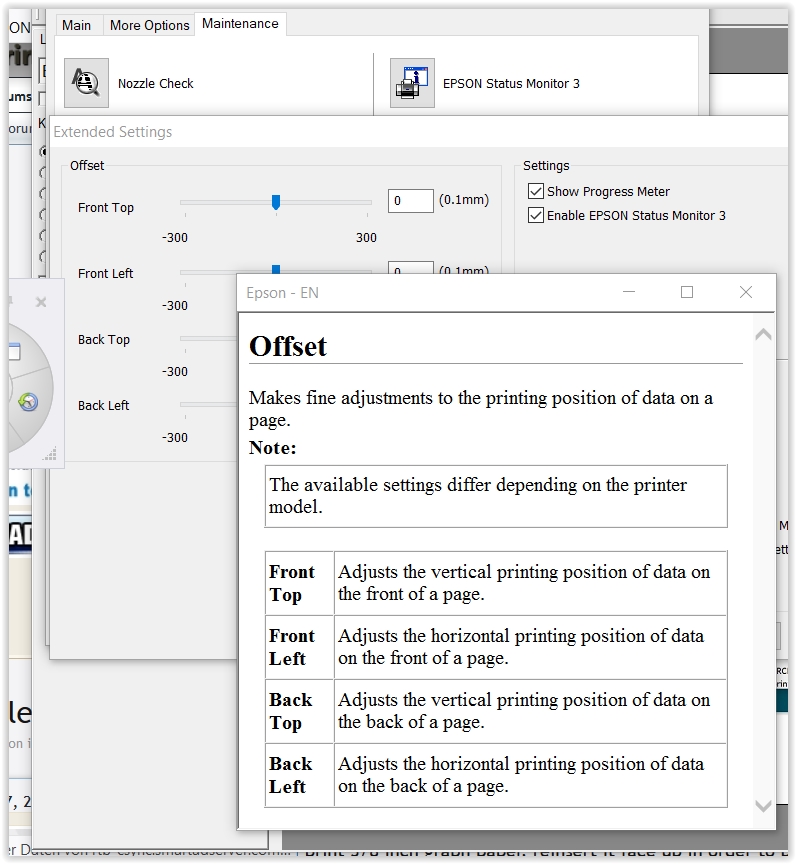Open EPSON Status Monitor 3 icon
This screenshot has height=864, width=796.
click(412, 83)
